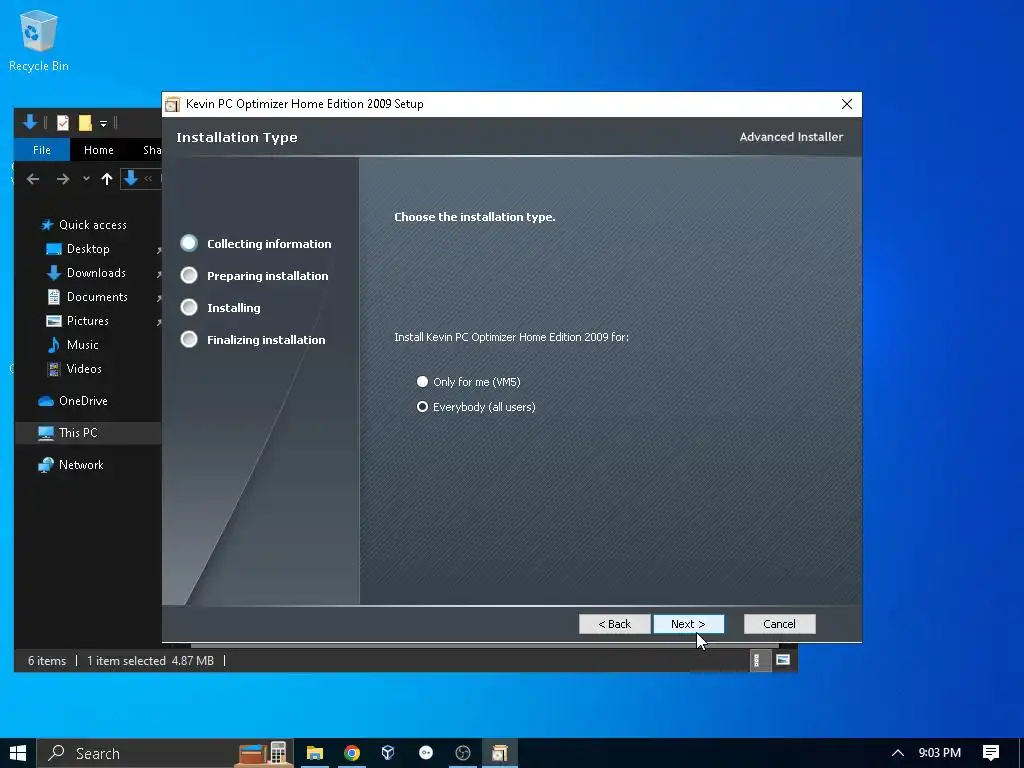Switch Explorer to details view icon
Image resolution: width=1024 pixels, height=768 pixels.
[757, 660]
